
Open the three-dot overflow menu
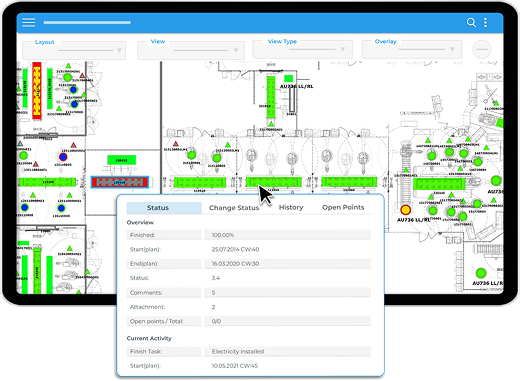click(485, 22)
